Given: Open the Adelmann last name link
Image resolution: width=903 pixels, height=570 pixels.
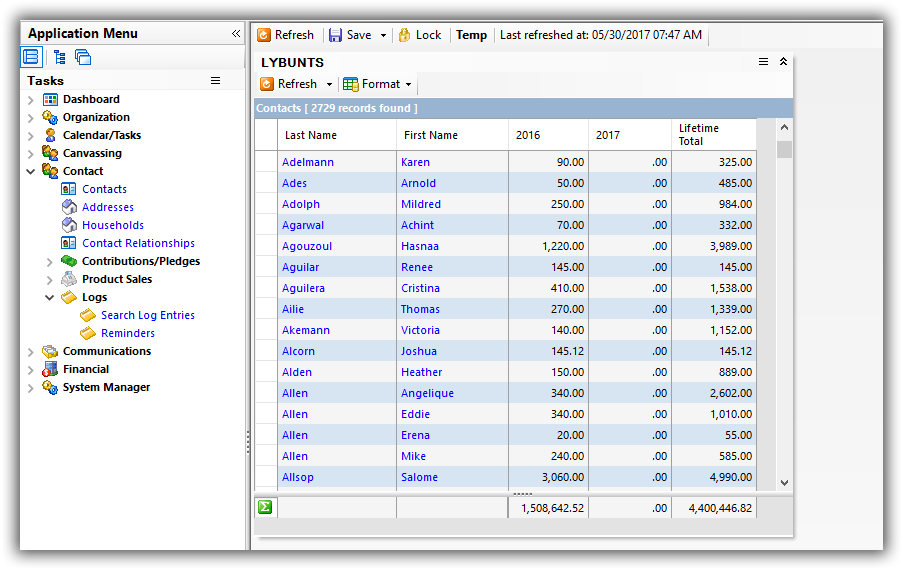Looking at the screenshot, I should [308, 162].
